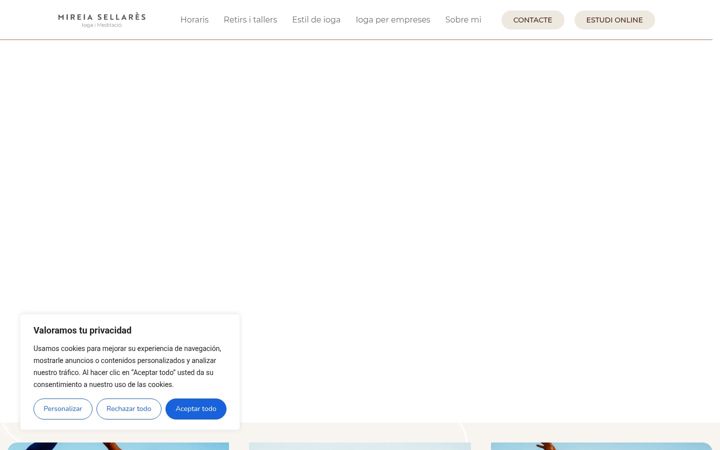
Task: Select Ioga per empreses menu item
Action: click(x=393, y=20)
